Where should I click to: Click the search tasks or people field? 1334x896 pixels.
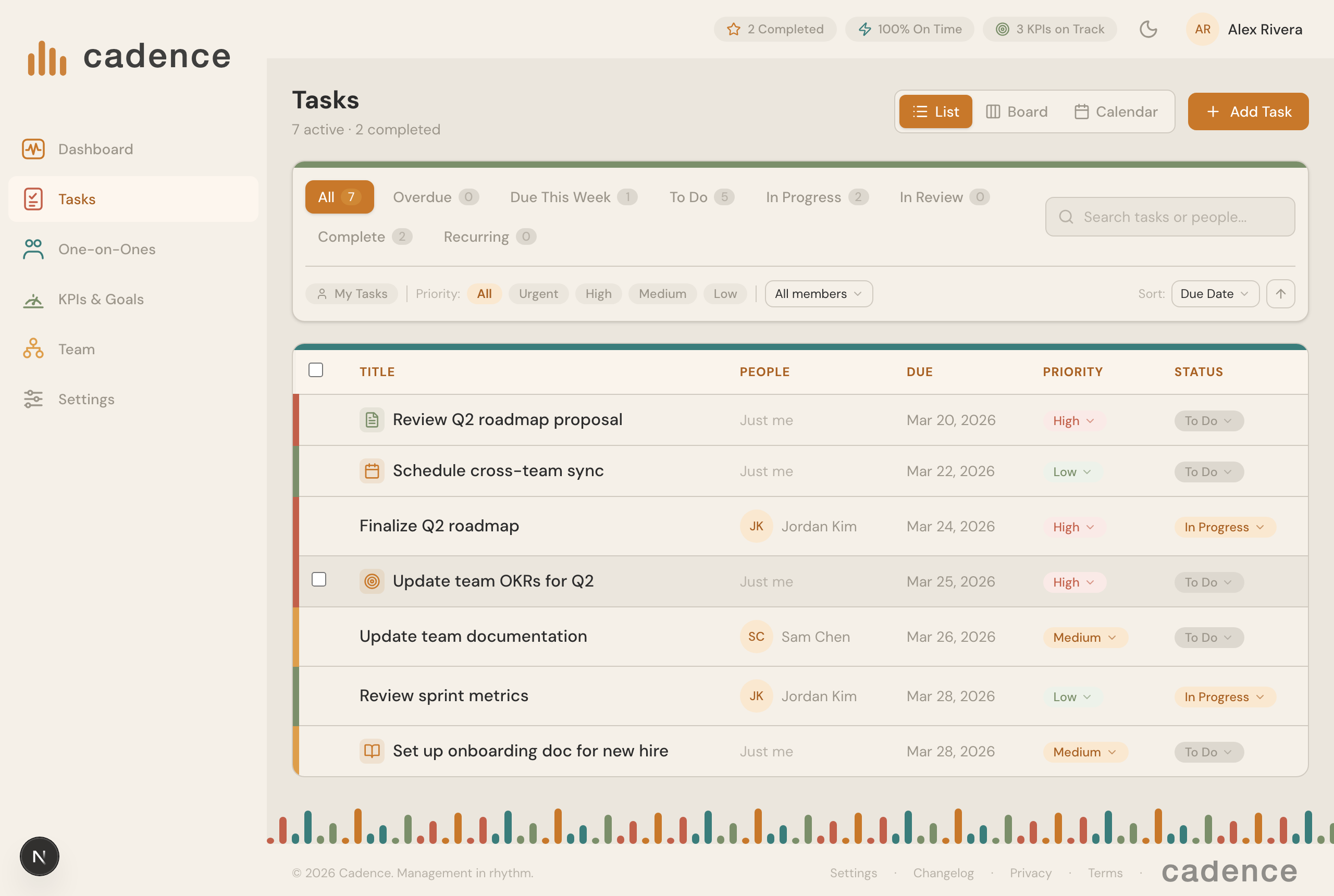coord(1170,217)
